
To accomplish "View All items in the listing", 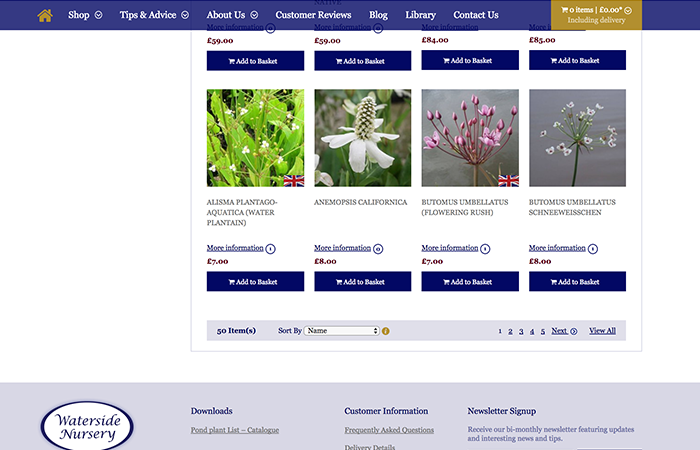I will point(602,331).
